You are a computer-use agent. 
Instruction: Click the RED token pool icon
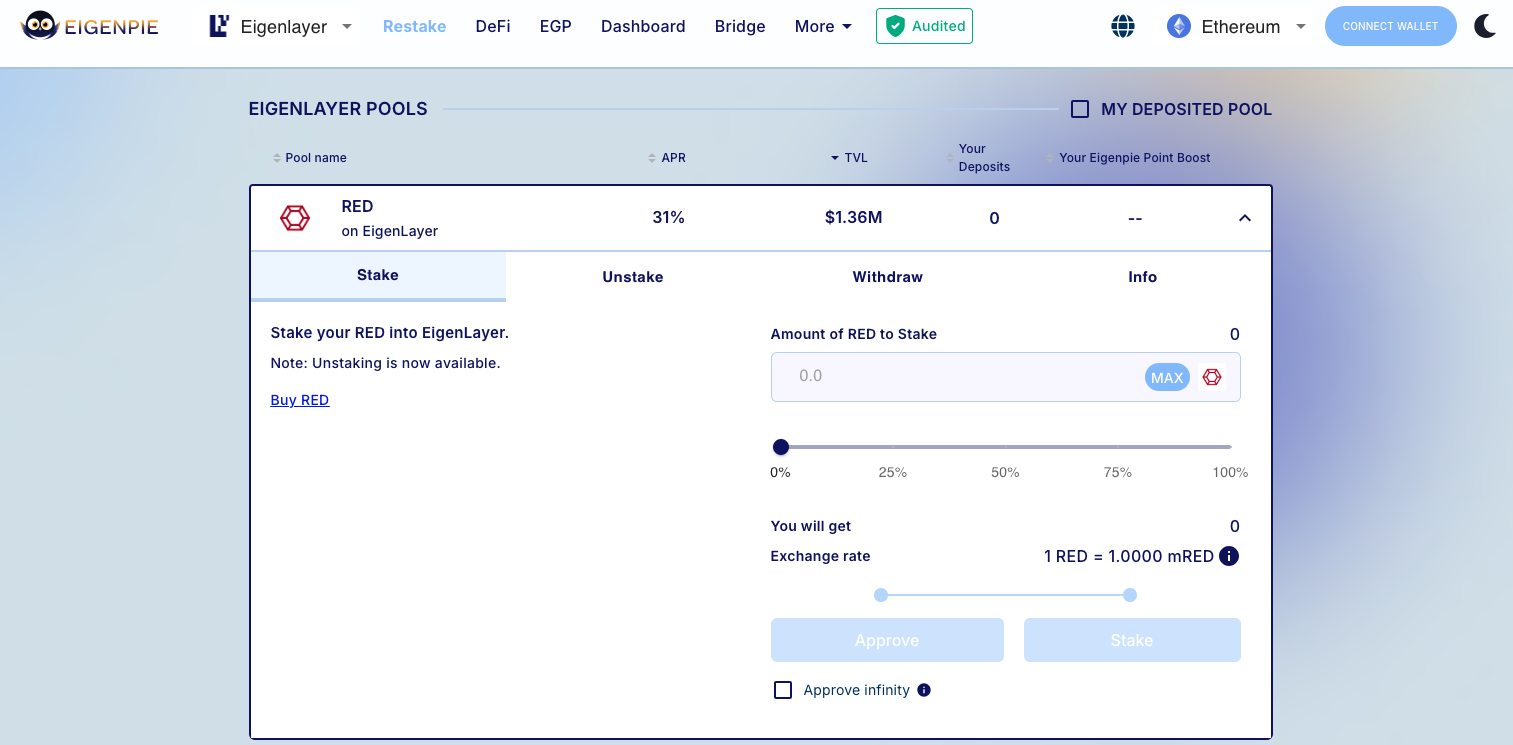click(295, 218)
